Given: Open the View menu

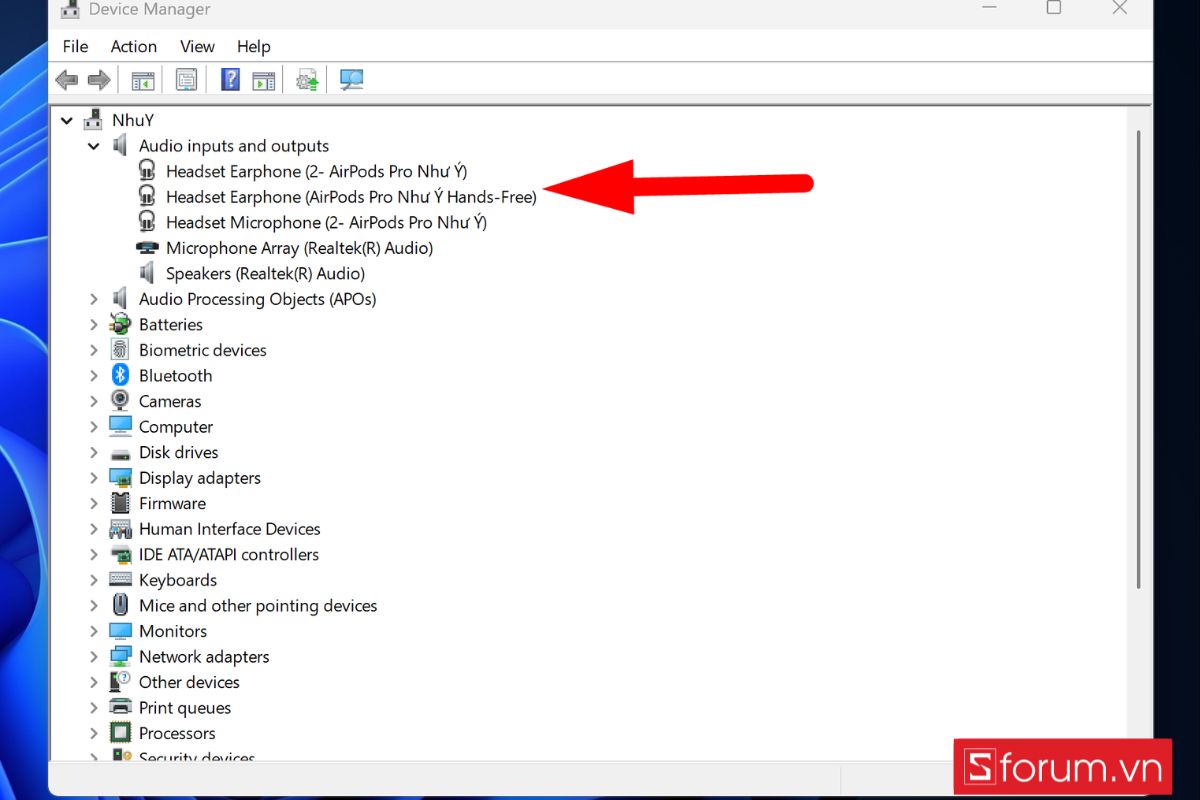Looking at the screenshot, I should click(197, 46).
